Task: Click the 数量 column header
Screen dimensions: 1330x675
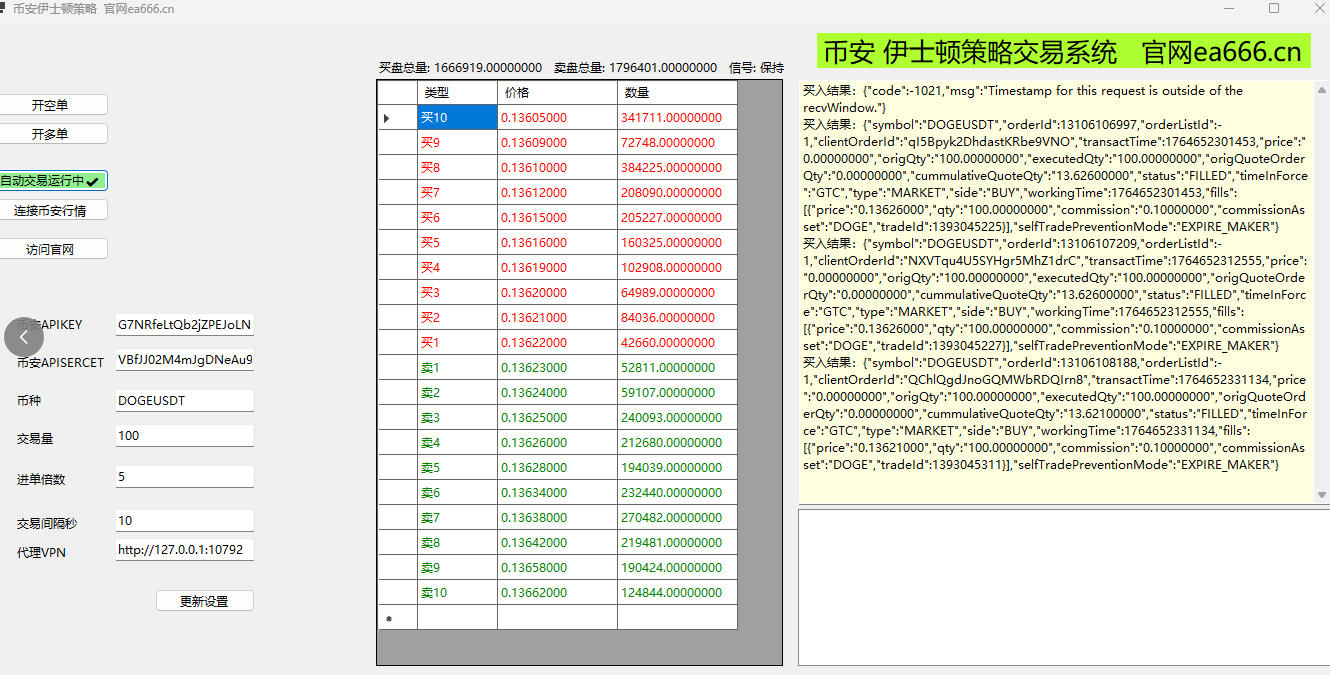Action: [x=677, y=92]
